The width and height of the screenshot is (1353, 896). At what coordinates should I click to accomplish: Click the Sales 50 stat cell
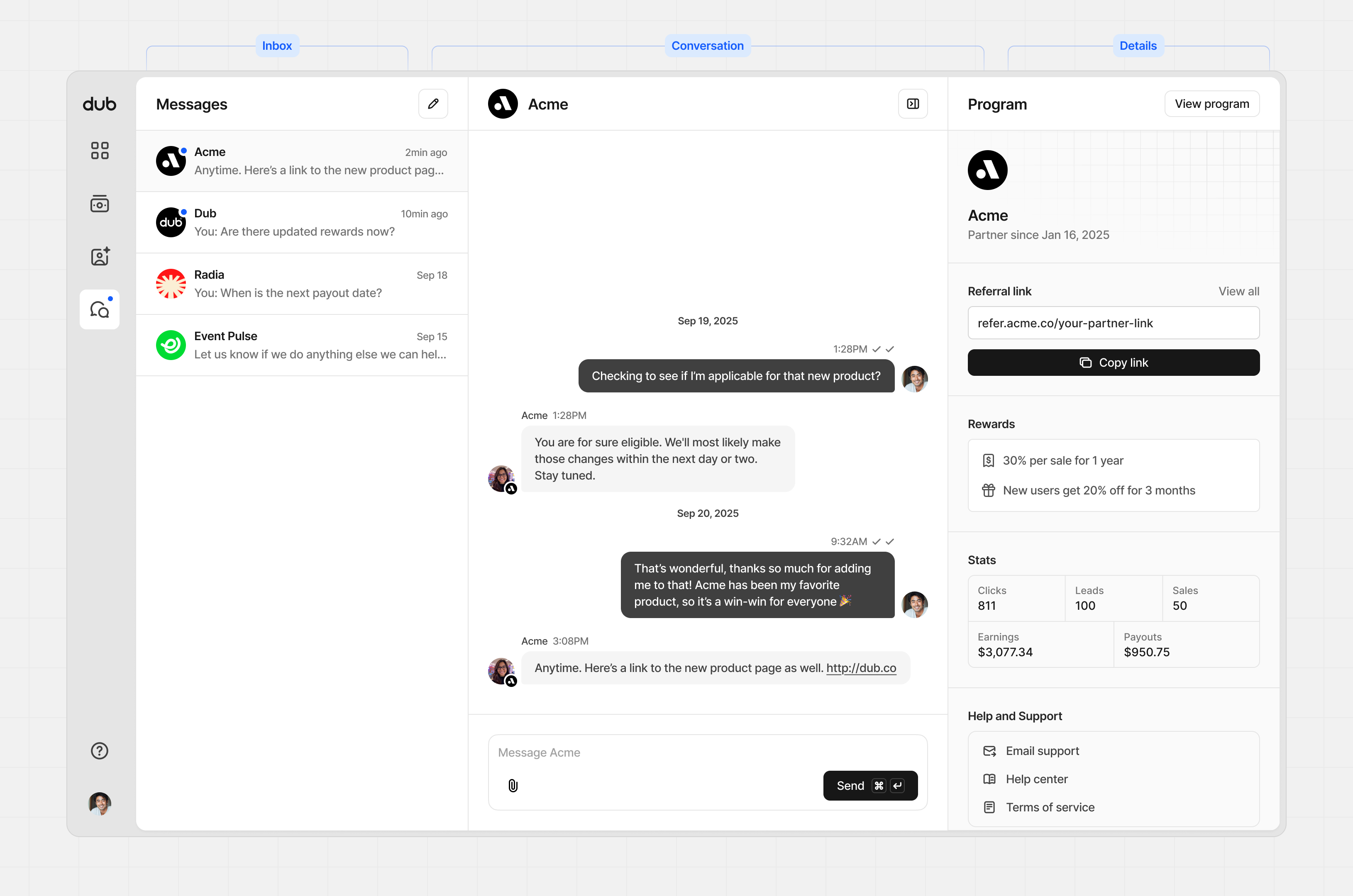(x=1211, y=598)
